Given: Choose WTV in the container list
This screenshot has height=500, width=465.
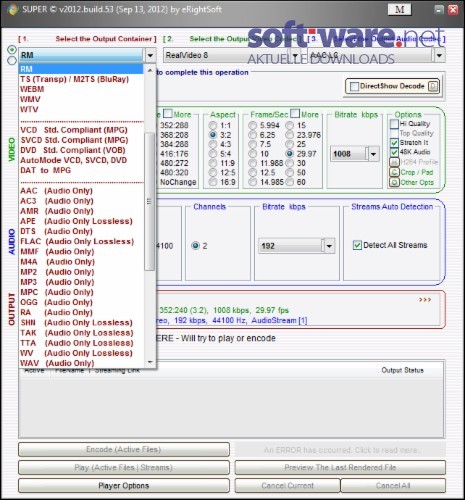Looking at the screenshot, I should pyautogui.click(x=82, y=109).
